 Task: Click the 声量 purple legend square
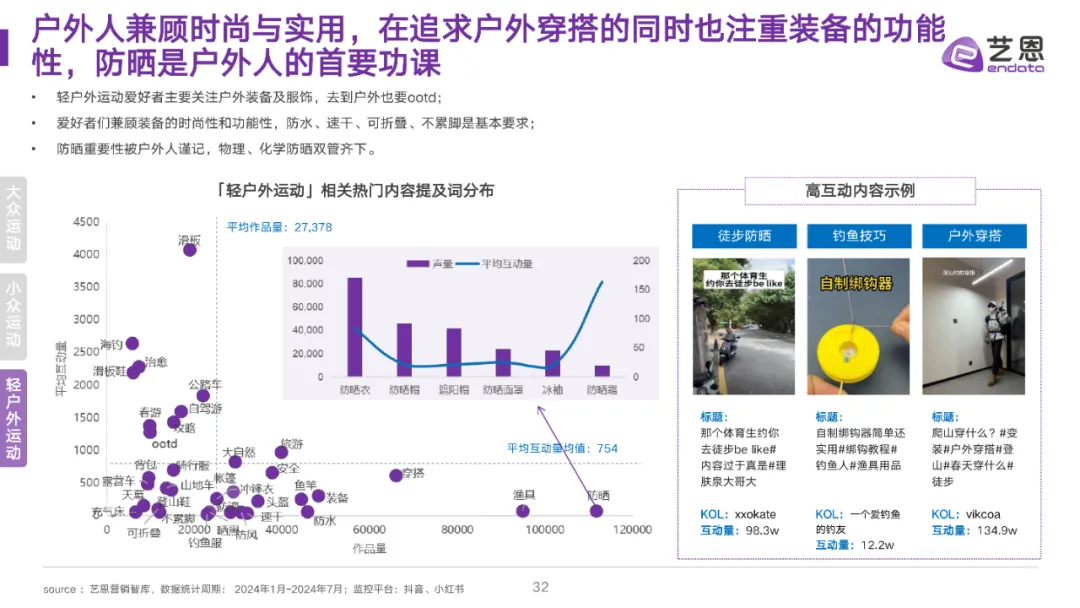420,263
